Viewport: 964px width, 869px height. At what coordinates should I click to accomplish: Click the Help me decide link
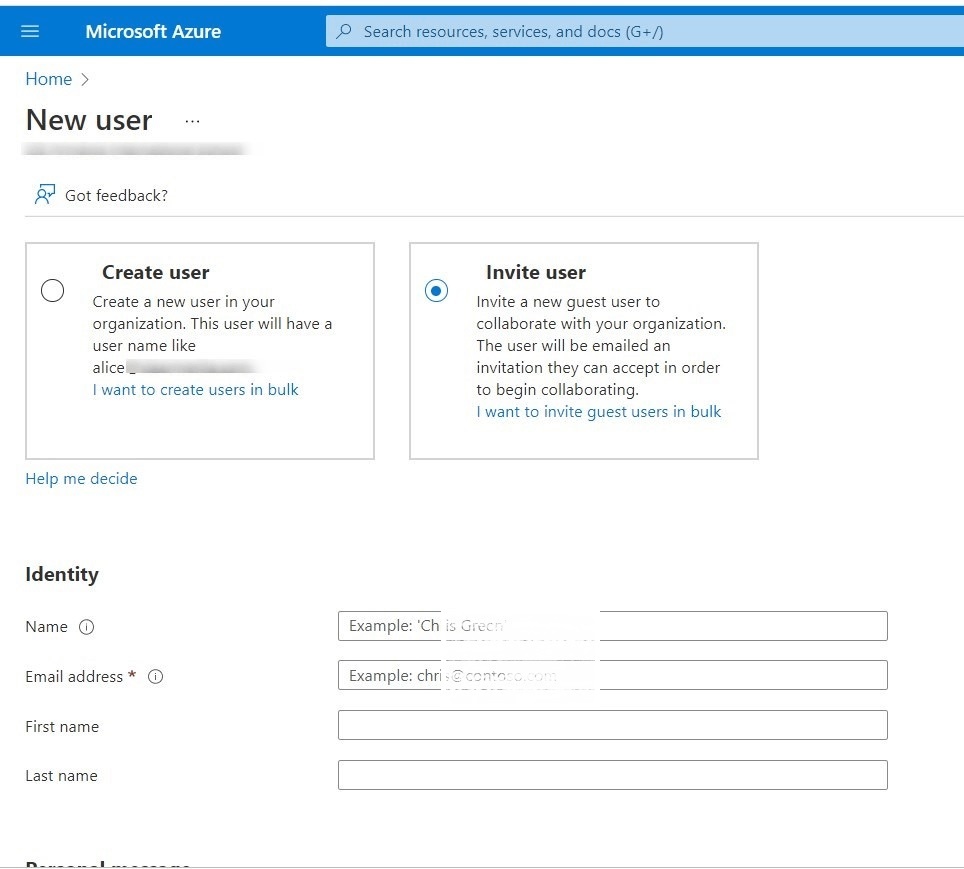tap(81, 478)
